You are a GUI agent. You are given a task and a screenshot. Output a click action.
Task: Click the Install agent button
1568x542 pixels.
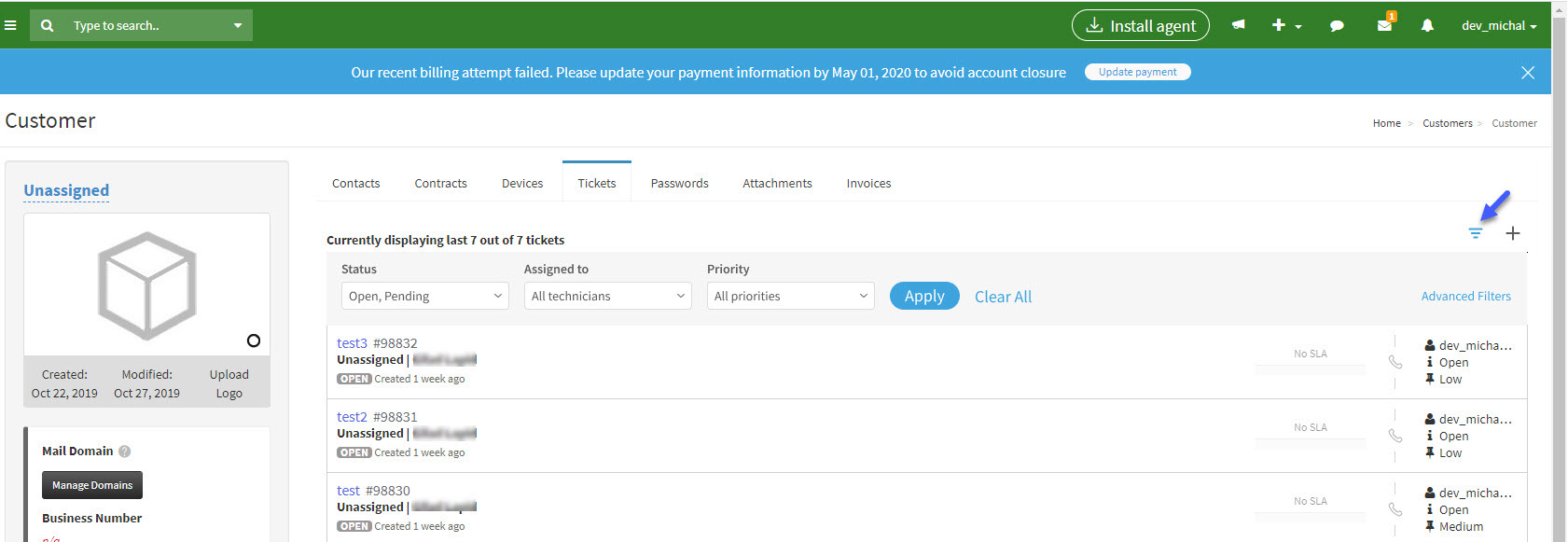pyautogui.click(x=1141, y=25)
